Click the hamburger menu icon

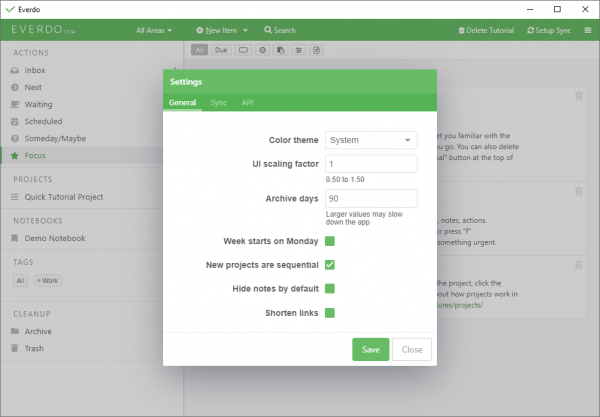pos(588,30)
